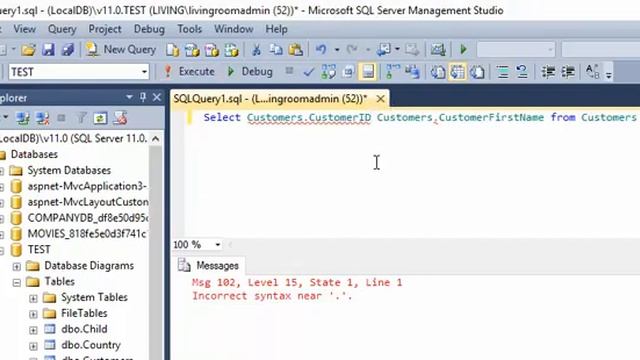Click Display Estimated Execution Plan icon

click(x=329, y=72)
